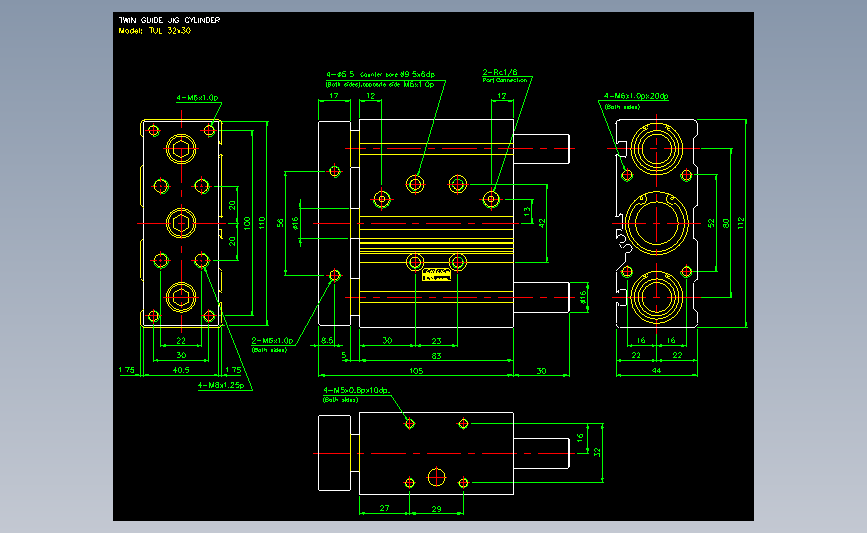This screenshot has height=533, width=867.
Task: Click the '4-M6x1.0px20dp' callout
Action: point(636,96)
